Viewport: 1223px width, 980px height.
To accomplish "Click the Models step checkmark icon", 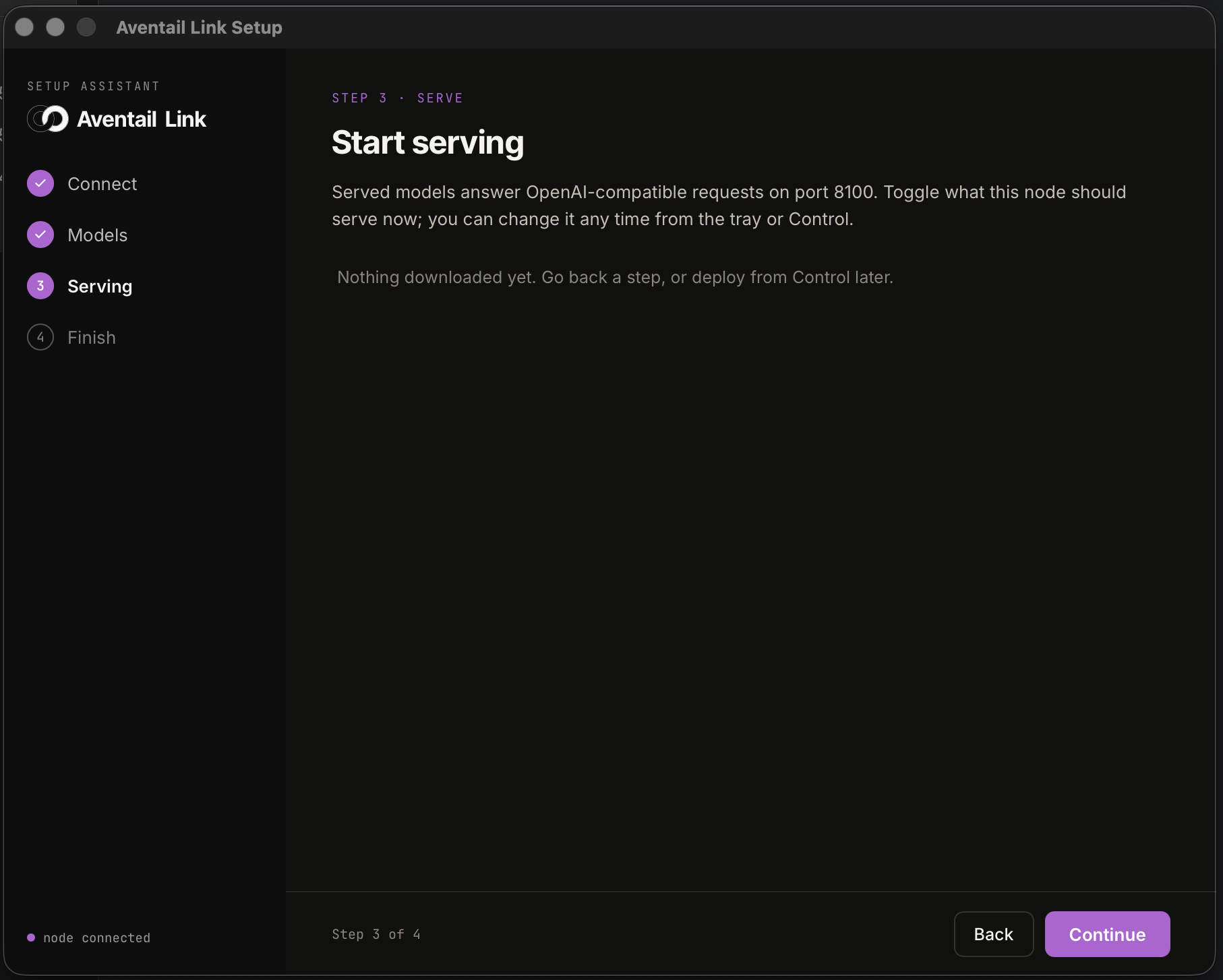I will click(x=40, y=235).
